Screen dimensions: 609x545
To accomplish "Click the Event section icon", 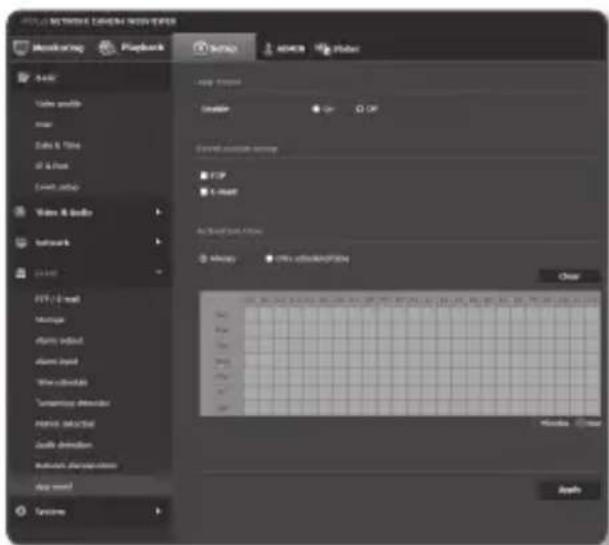I will (x=21, y=273).
